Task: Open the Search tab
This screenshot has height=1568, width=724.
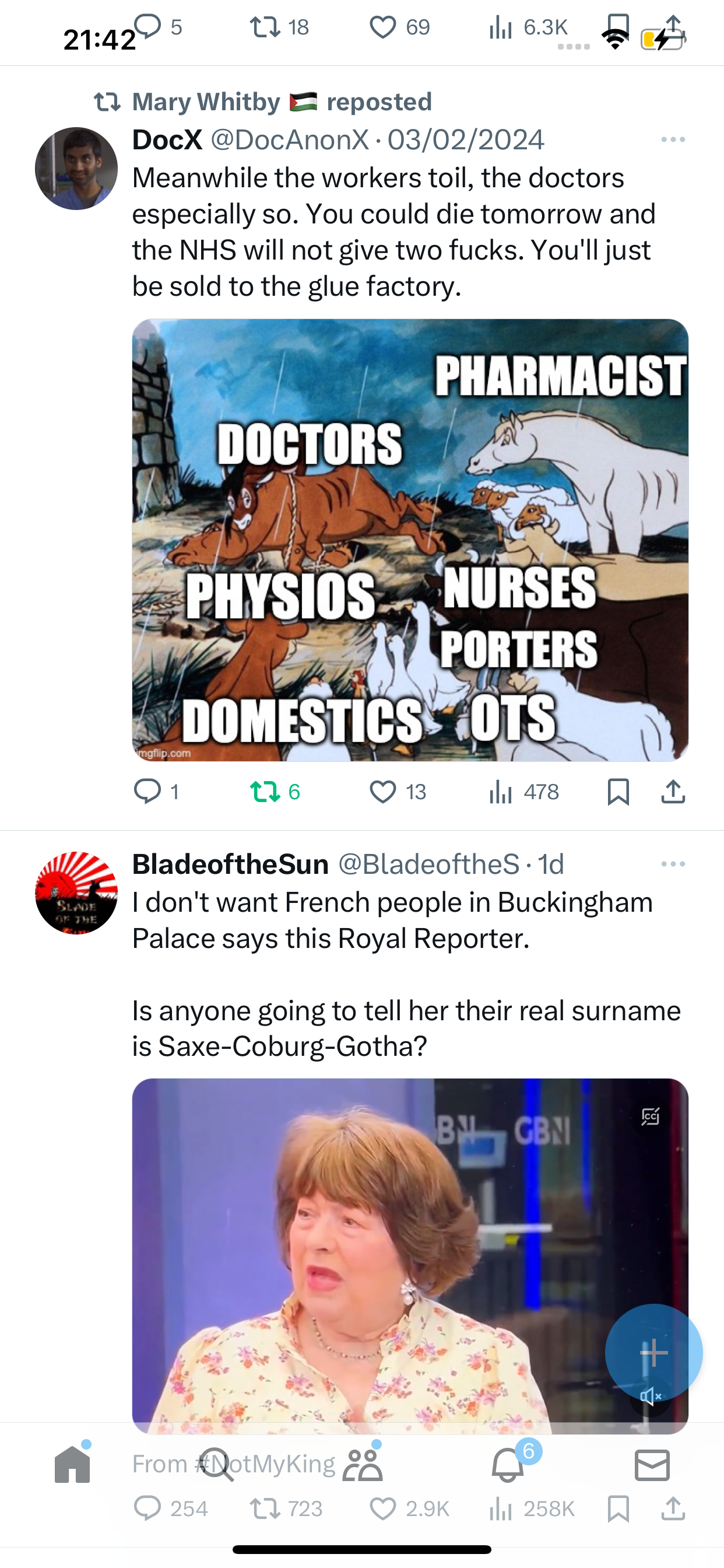Action: [x=217, y=1465]
